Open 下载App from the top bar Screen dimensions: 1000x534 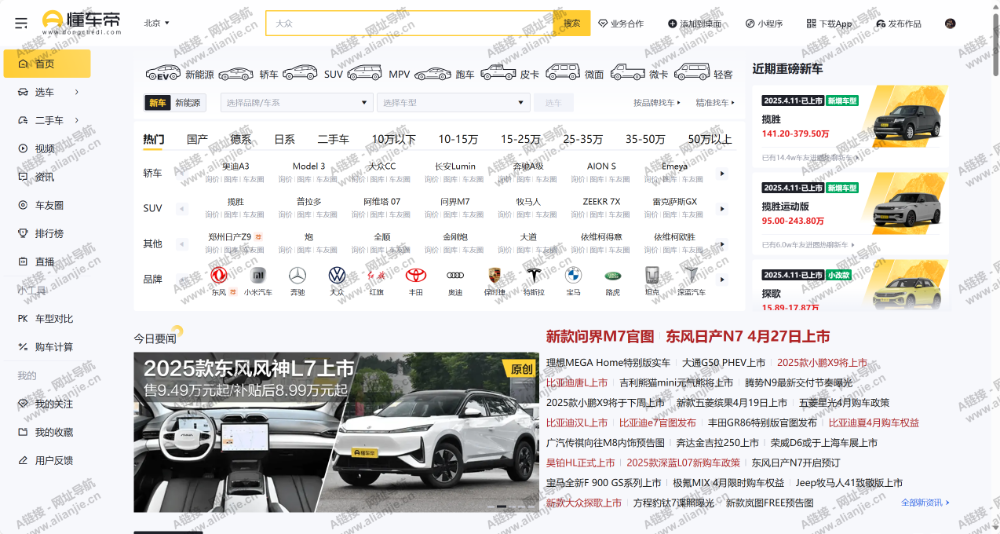(x=829, y=24)
